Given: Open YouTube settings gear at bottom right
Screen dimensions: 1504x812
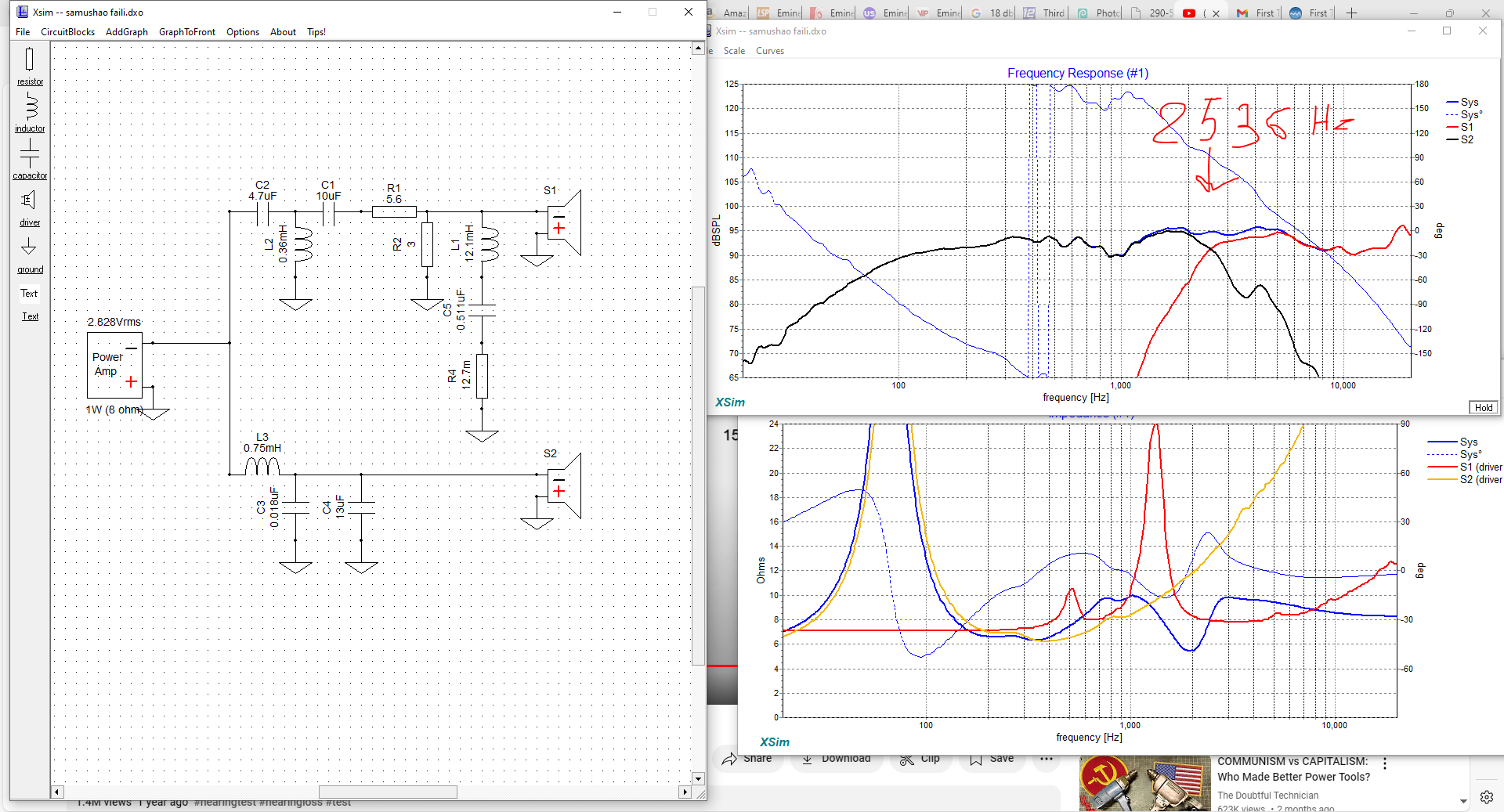Looking at the screenshot, I should tap(1486, 797).
